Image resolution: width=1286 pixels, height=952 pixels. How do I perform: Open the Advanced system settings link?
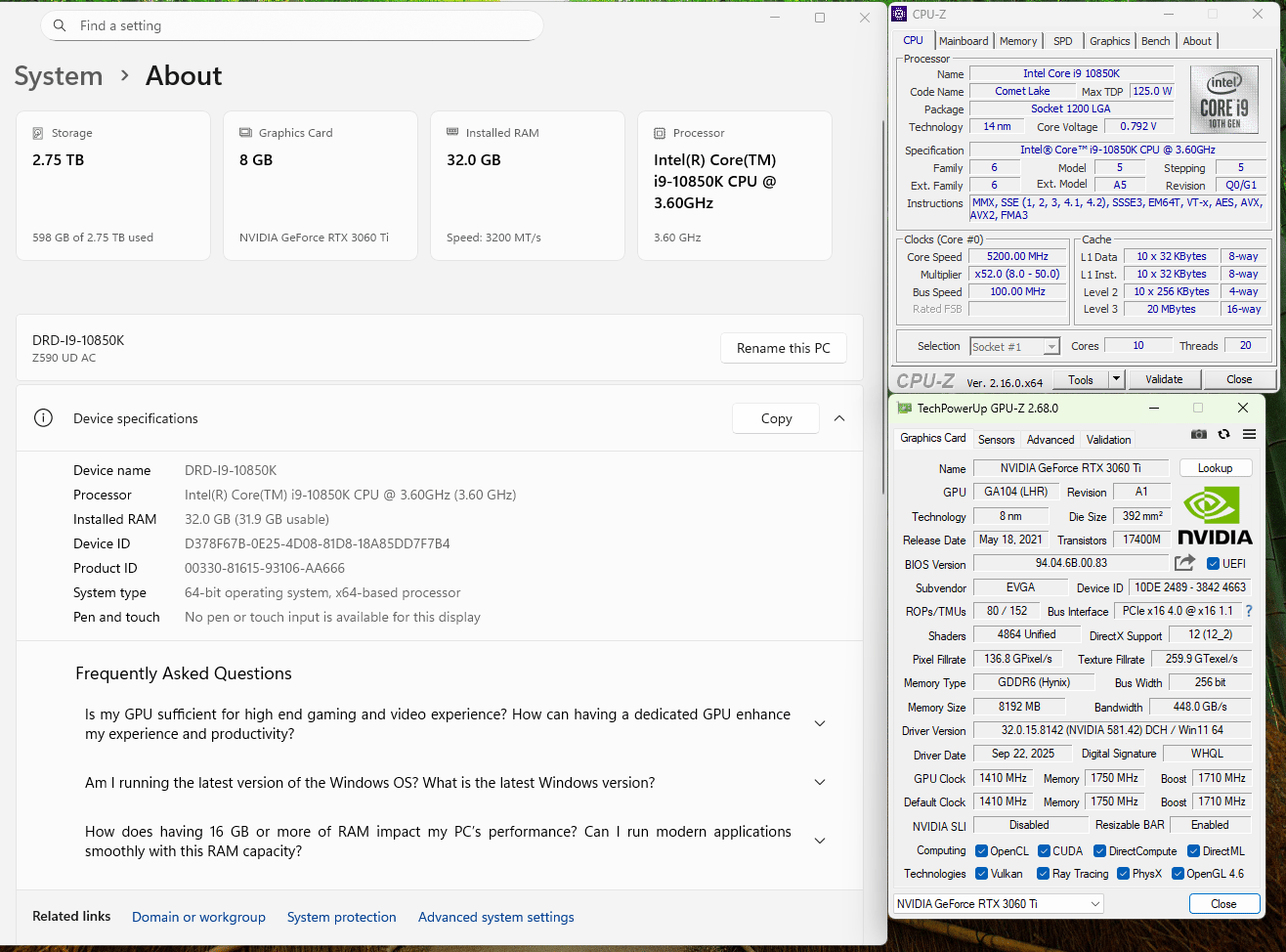[496, 917]
